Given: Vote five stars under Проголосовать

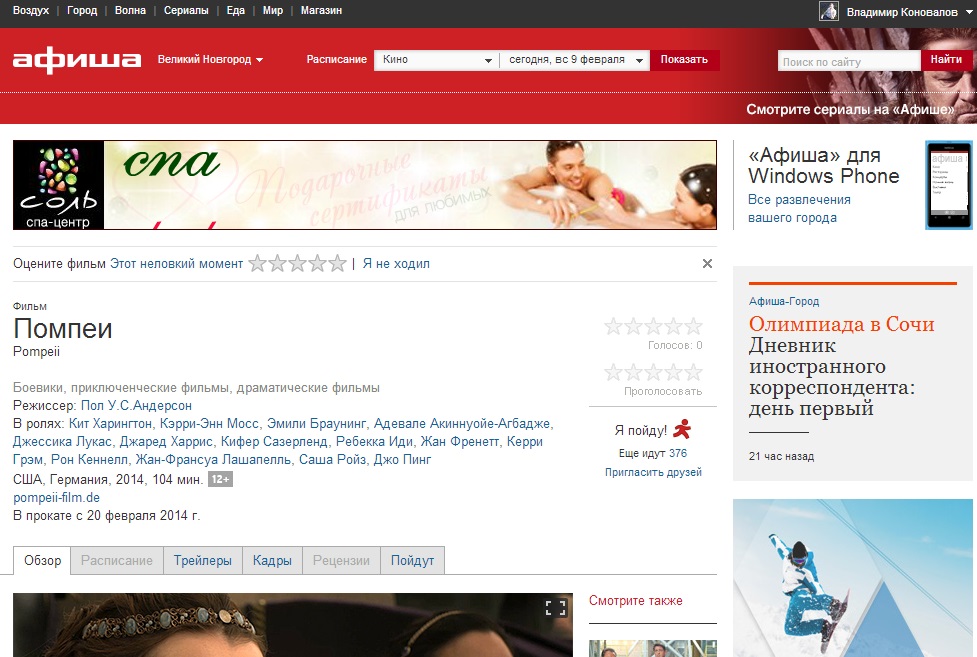Looking at the screenshot, I should point(693,373).
